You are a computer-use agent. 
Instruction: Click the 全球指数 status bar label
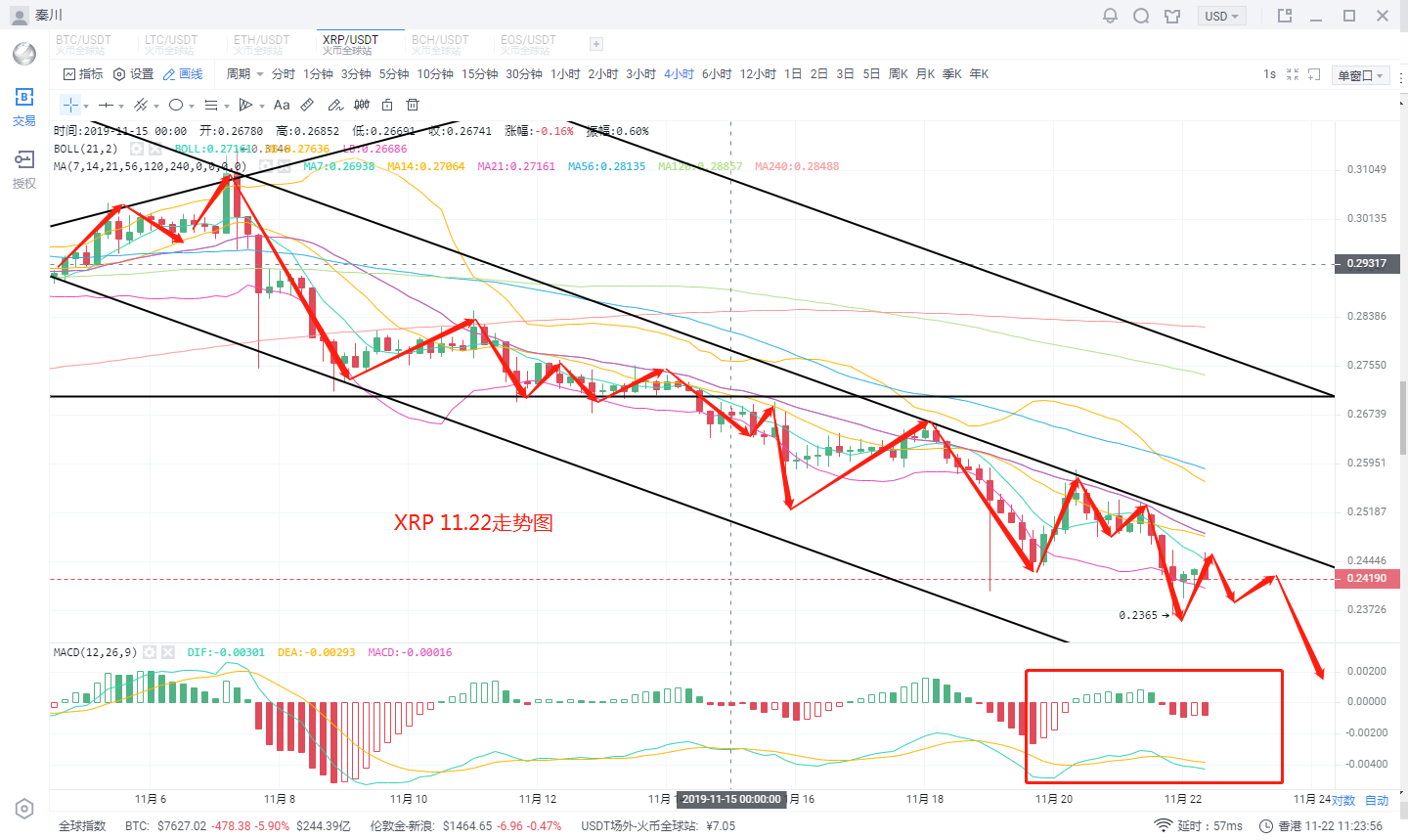(82, 826)
